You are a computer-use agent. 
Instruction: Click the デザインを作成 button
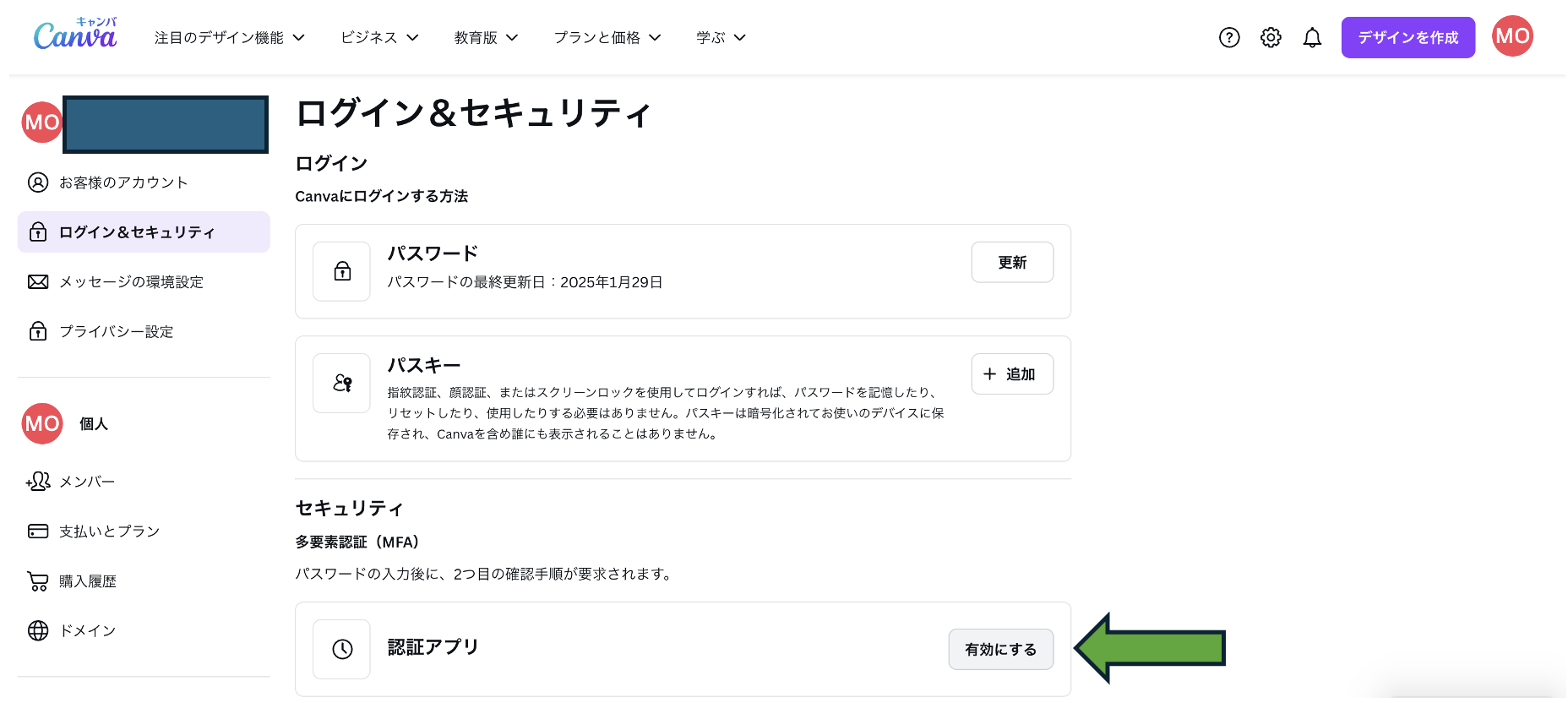(1407, 37)
